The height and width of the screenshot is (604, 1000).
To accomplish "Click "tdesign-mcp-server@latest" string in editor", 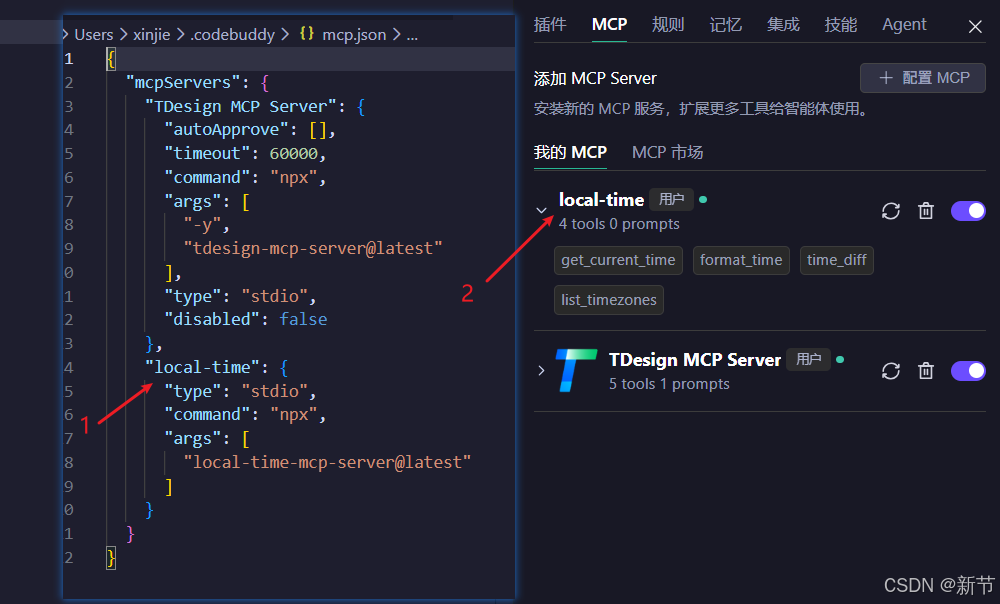I will (313, 248).
